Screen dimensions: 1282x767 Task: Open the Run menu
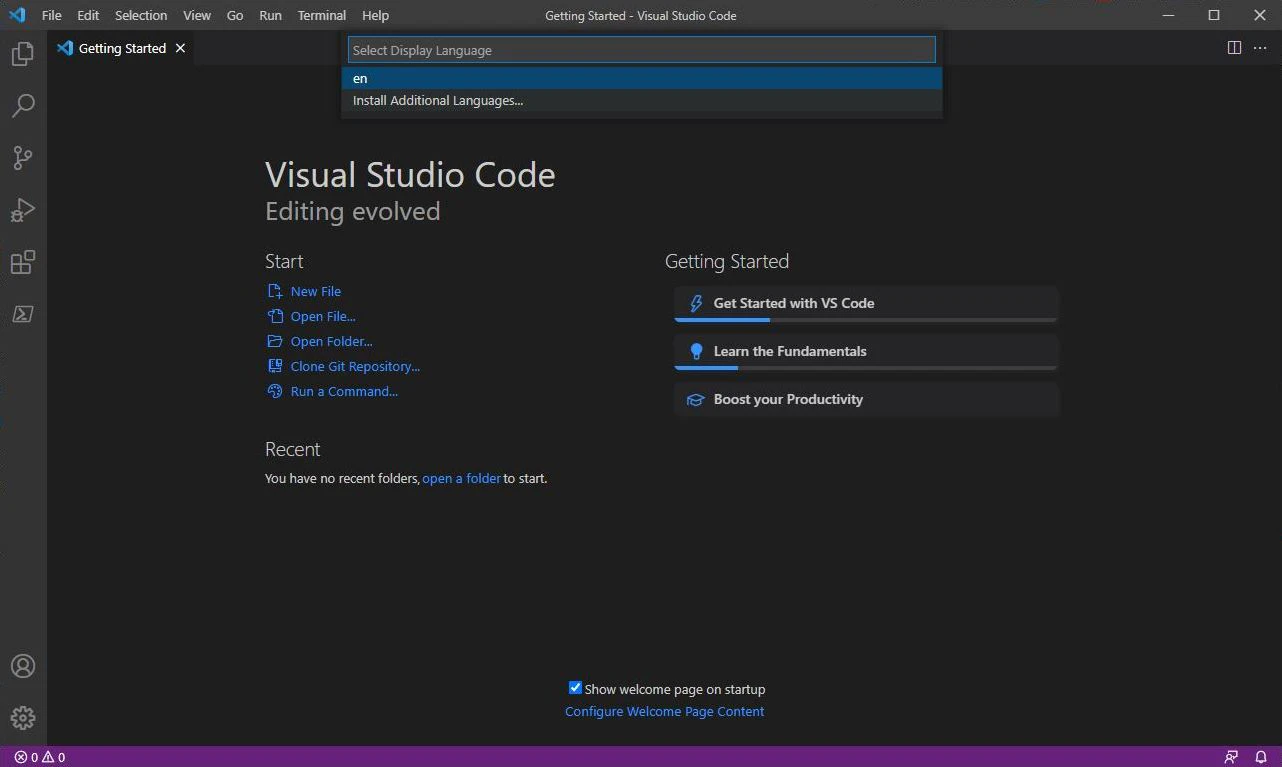click(270, 15)
